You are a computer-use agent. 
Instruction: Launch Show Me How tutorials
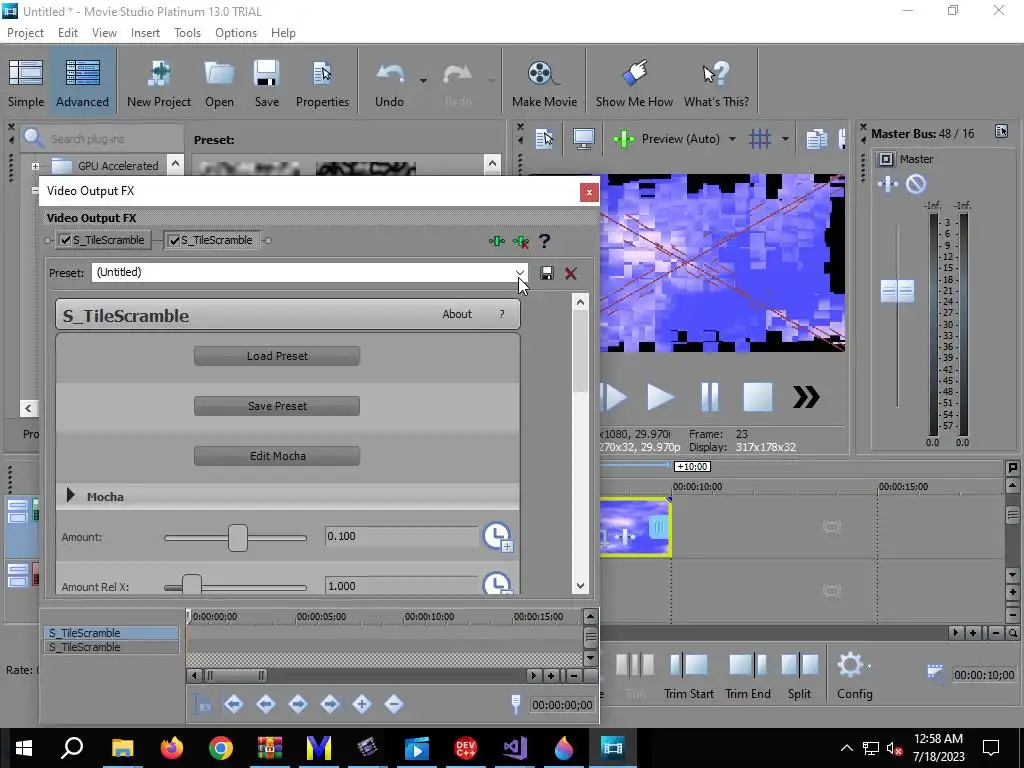(x=634, y=84)
